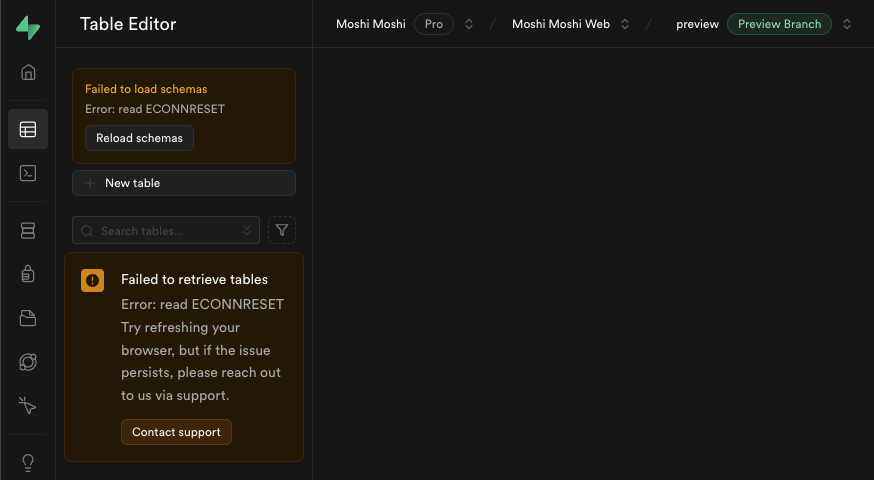This screenshot has height=480, width=874.
Task: Open the Database sidebar icon
Action: point(28,230)
